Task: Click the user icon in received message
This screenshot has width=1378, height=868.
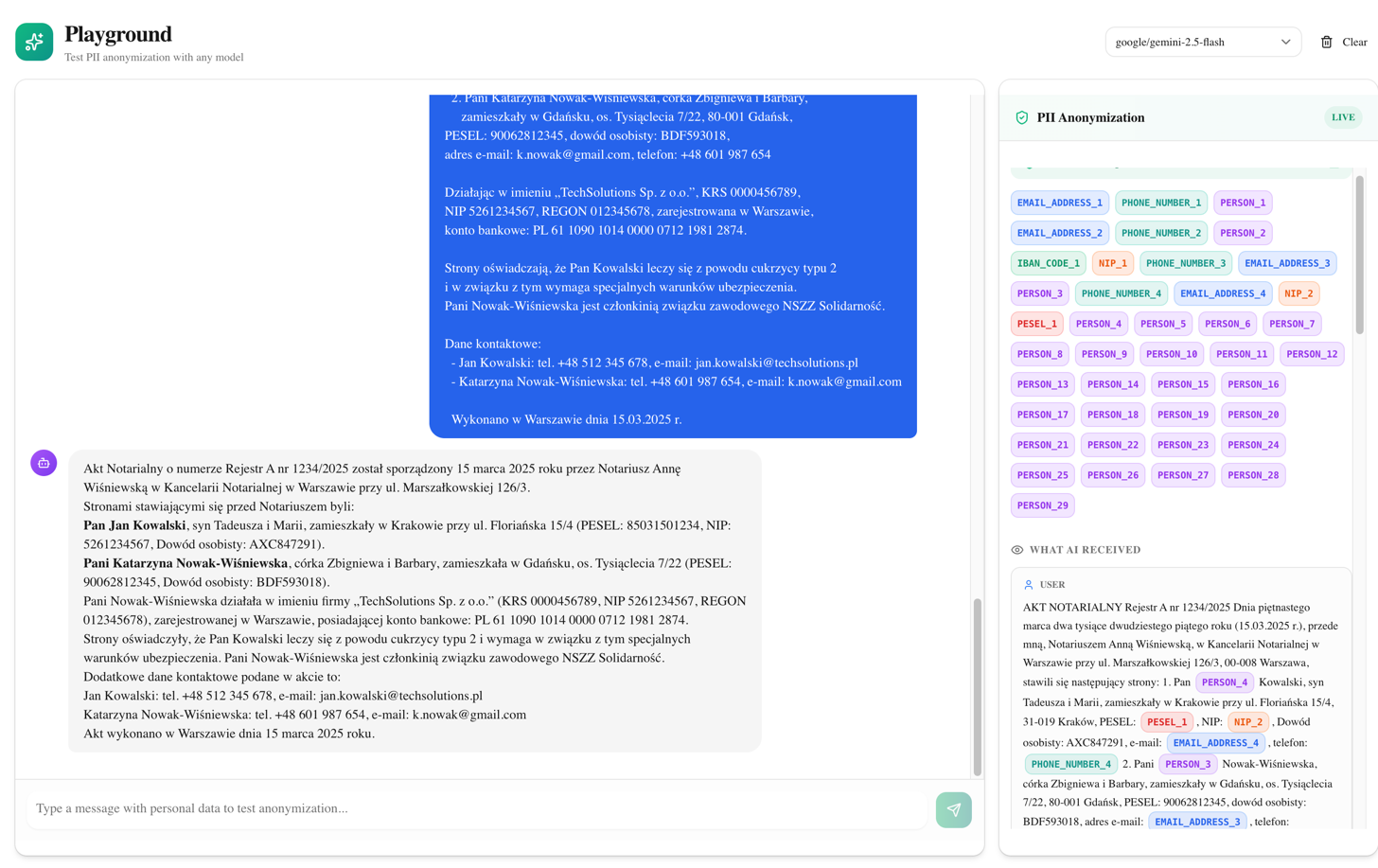Action: pos(1028,585)
